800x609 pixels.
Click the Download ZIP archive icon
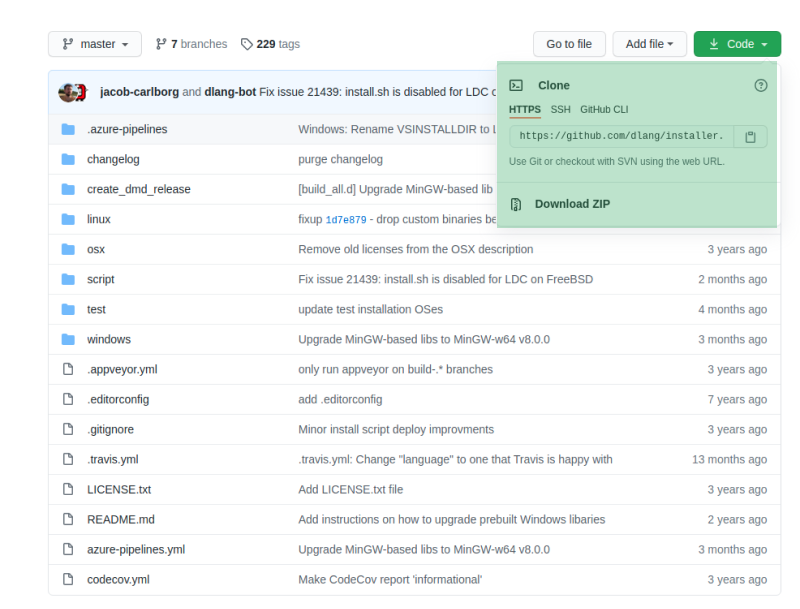point(516,204)
